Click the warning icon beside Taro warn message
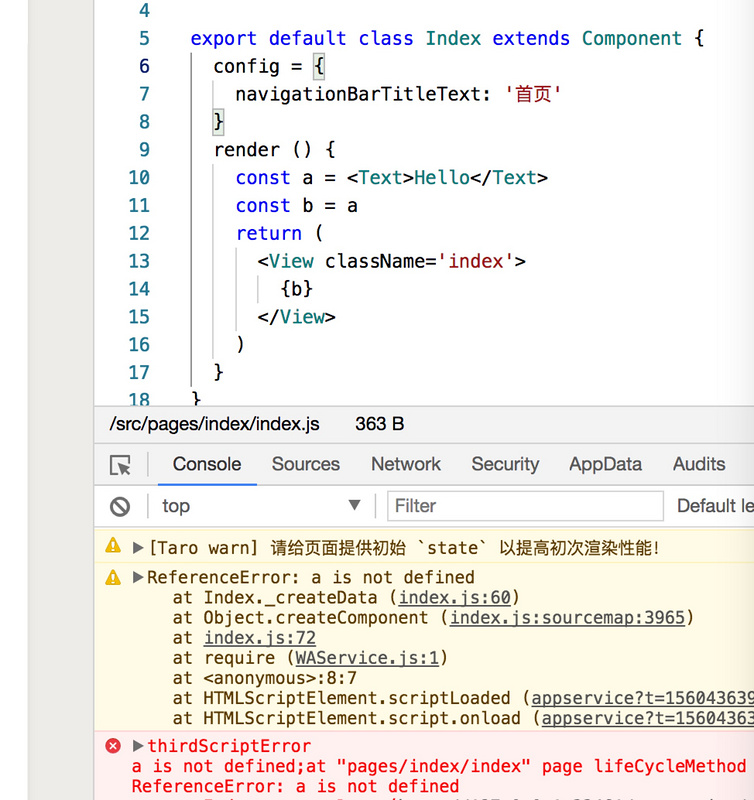 pos(113,547)
